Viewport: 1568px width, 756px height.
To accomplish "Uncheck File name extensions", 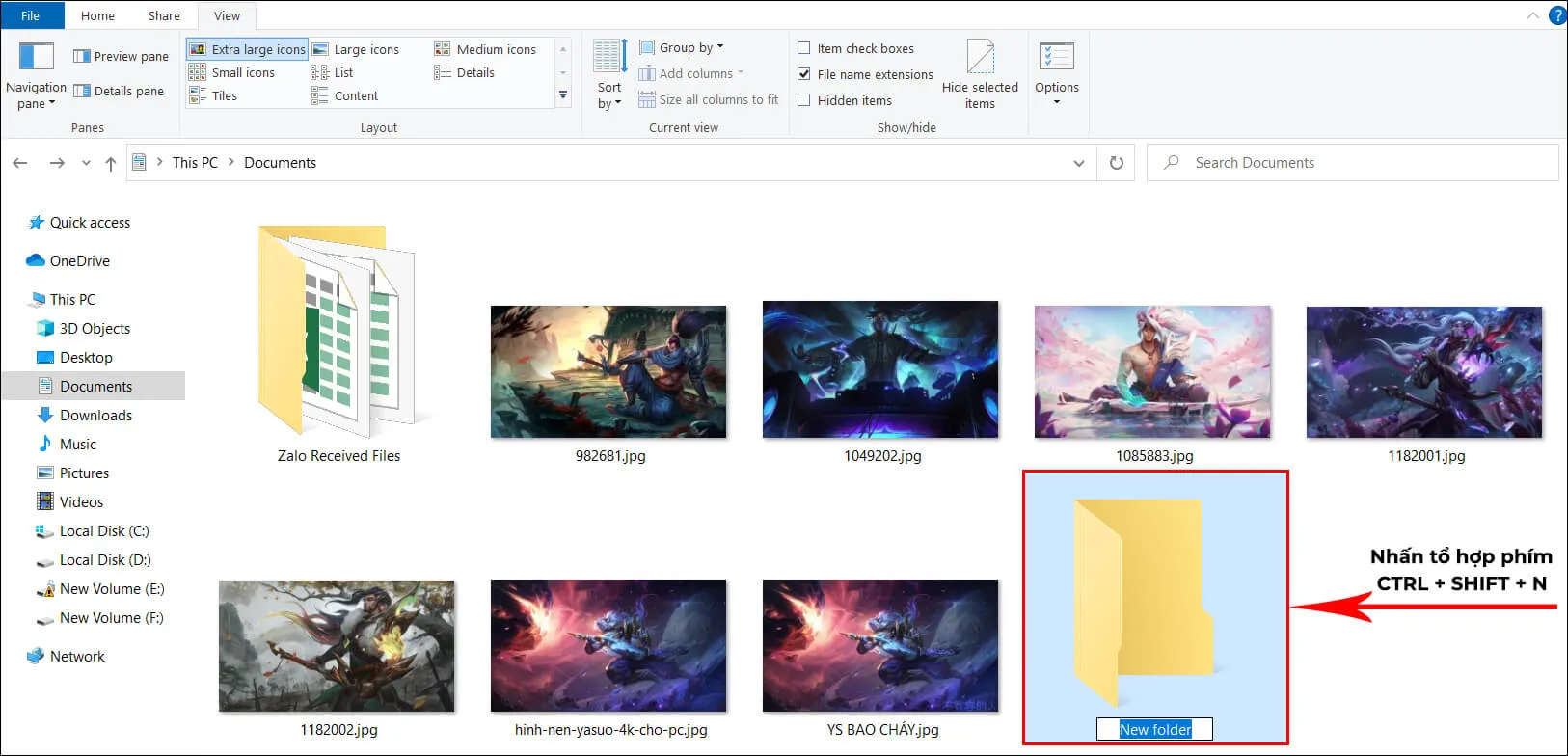I will [x=803, y=74].
